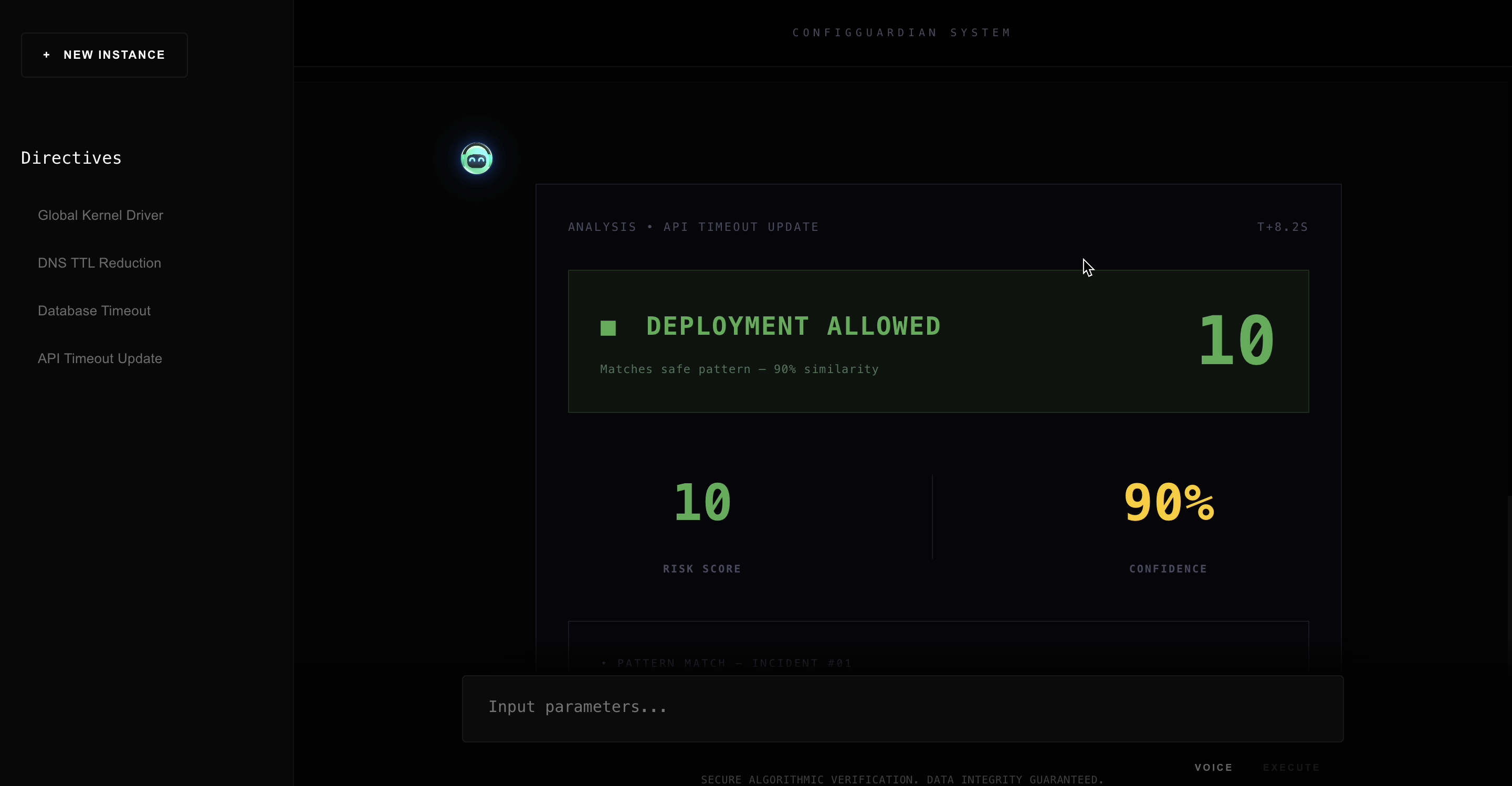Focus the Input parameters text field
Viewport: 1512px width, 786px height.
pyautogui.click(x=902, y=708)
